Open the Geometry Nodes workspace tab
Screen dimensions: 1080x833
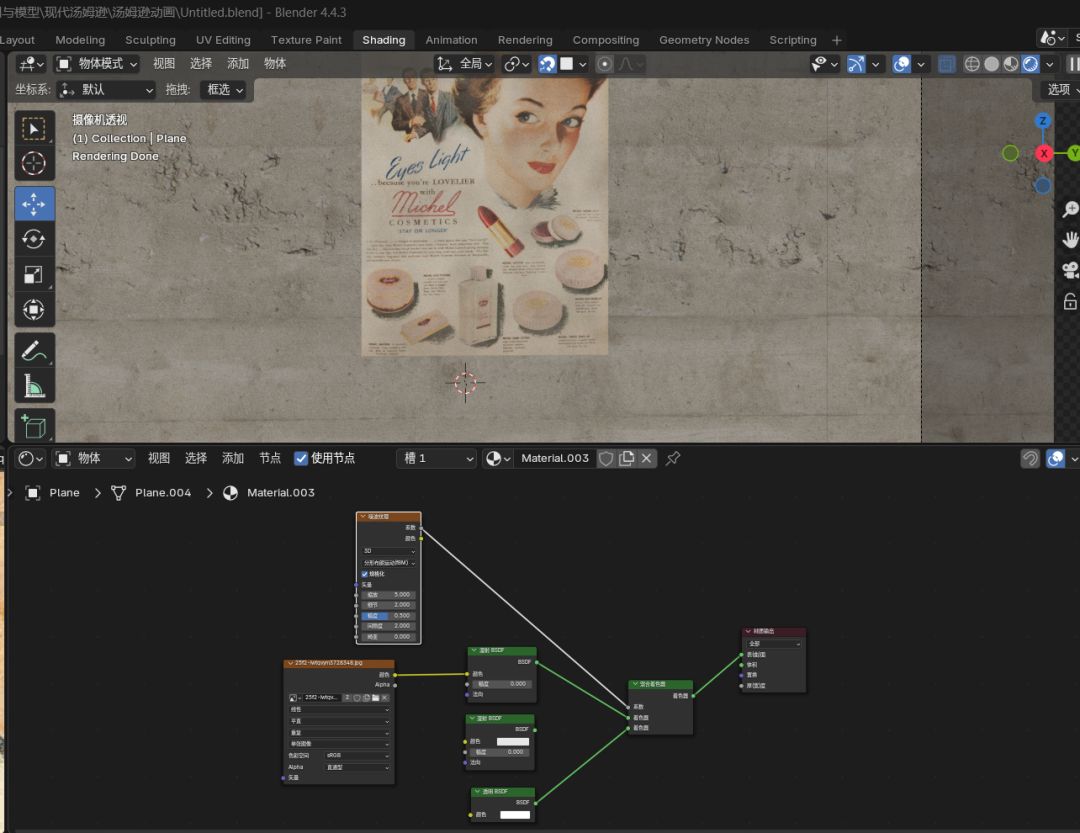click(x=703, y=40)
